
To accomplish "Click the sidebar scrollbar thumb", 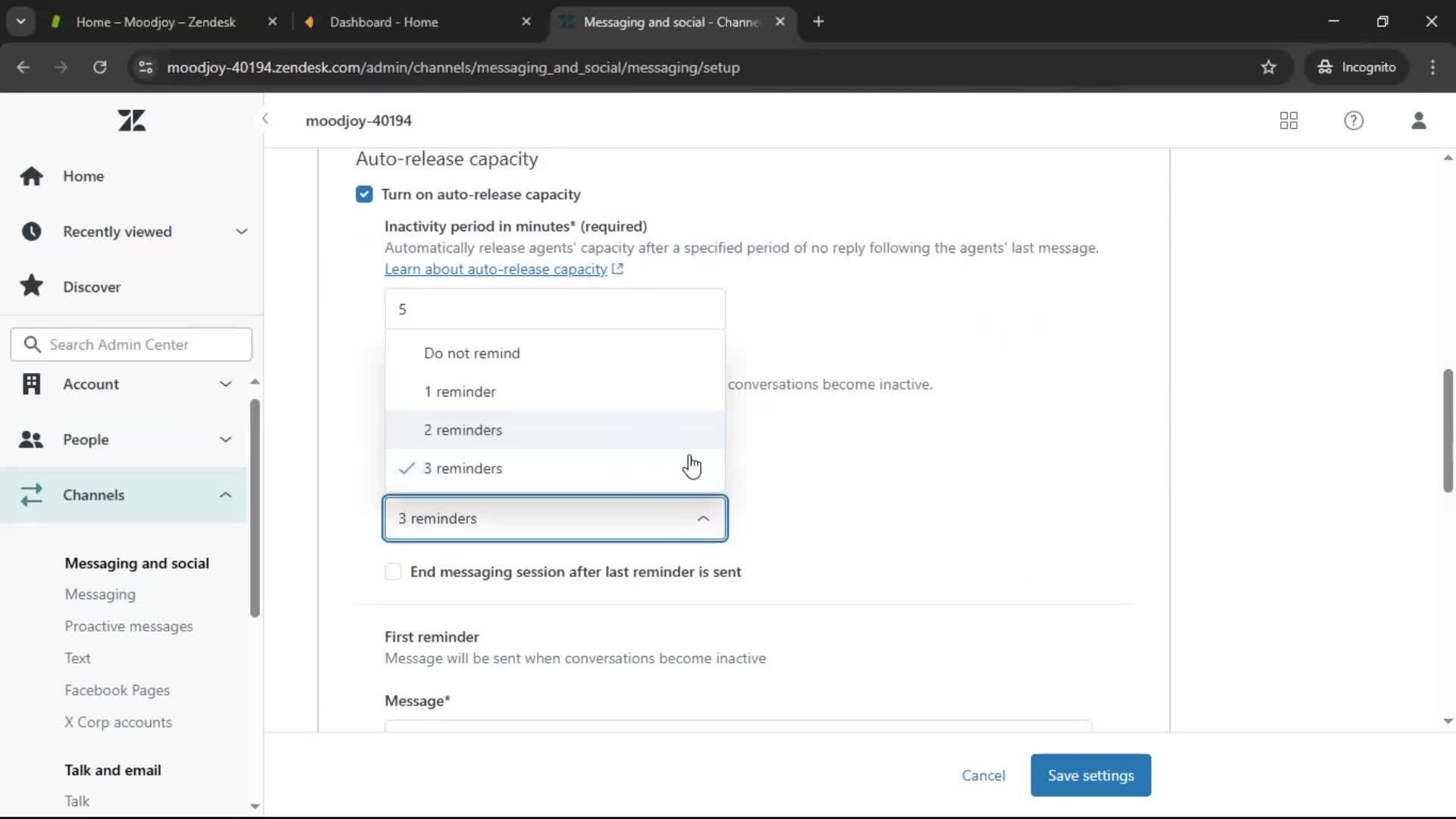I will (x=255, y=507).
